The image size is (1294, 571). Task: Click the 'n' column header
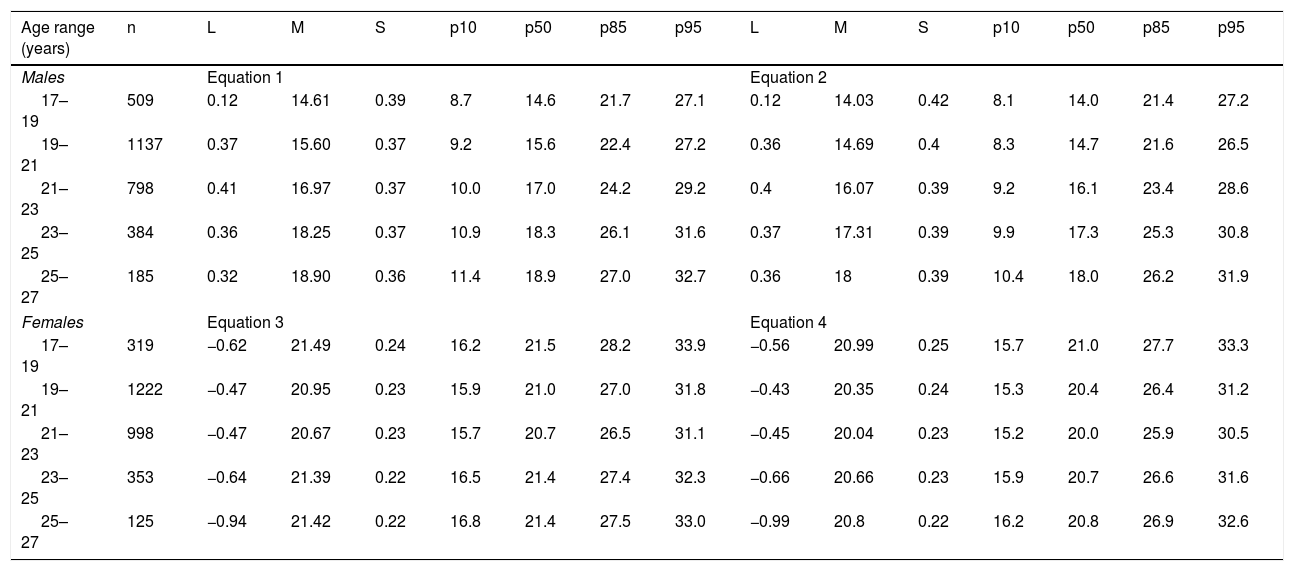tap(132, 29)
